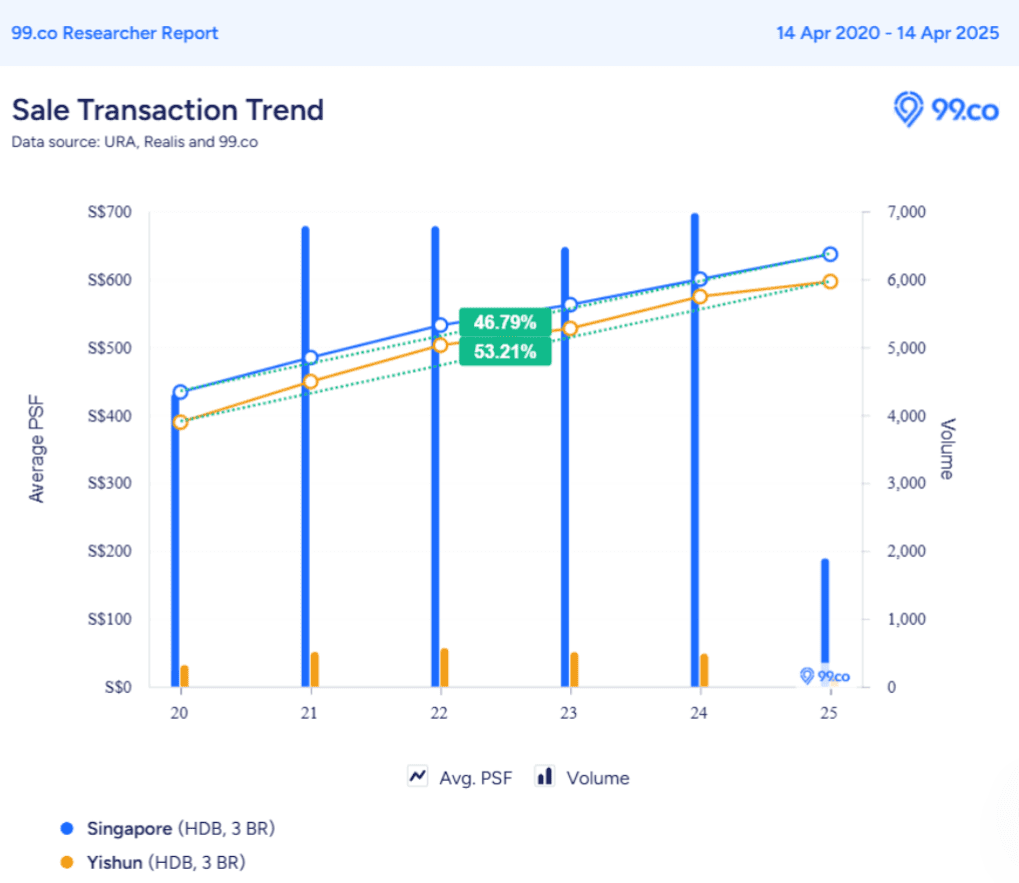Click the date range 14 Apr 2020 - 14 Apr 2025

point(887,33)
